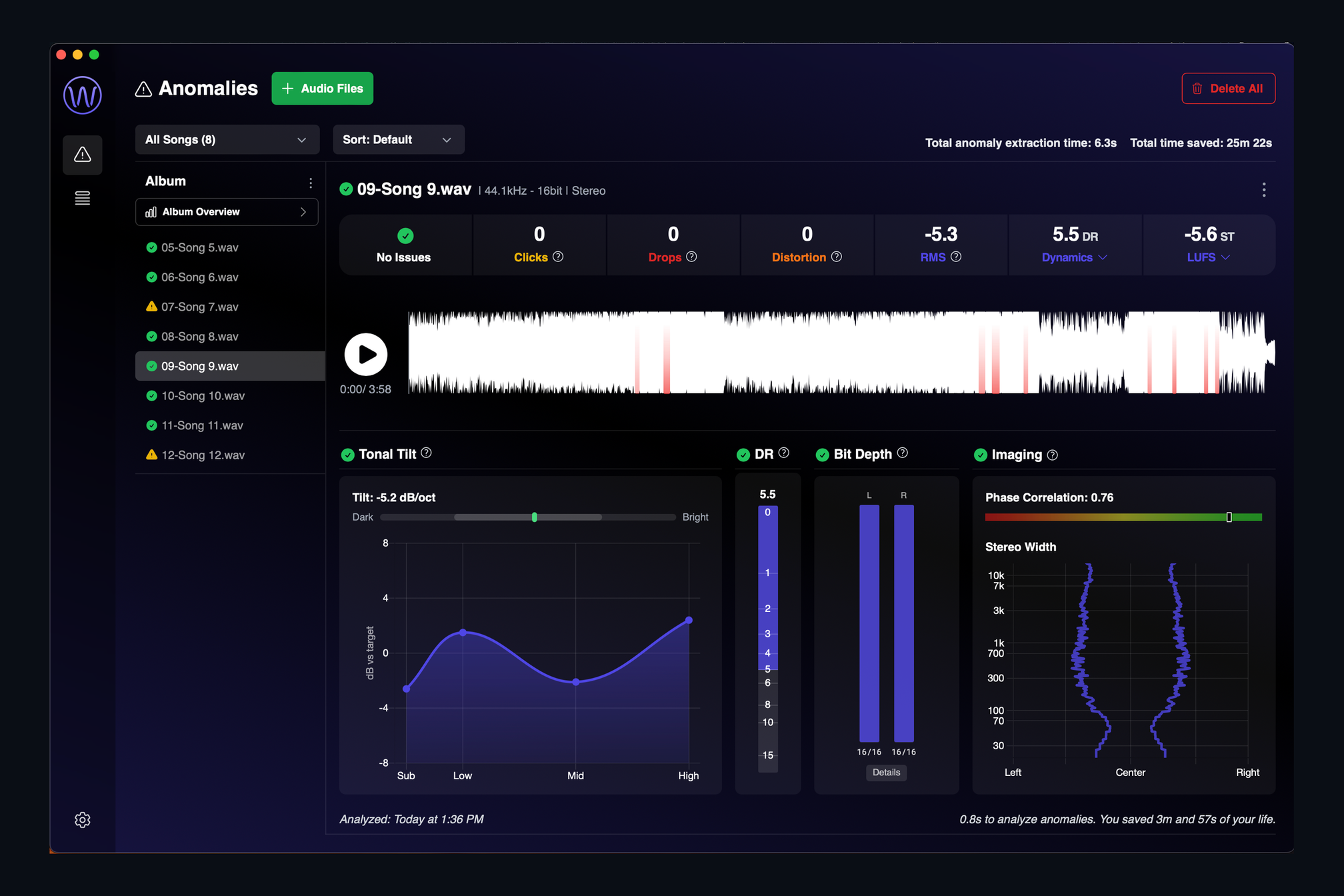This screenshot has height=896, width=1344.
Task: Select 10-Song 10.wav in the album list
Action: point(229,396)
